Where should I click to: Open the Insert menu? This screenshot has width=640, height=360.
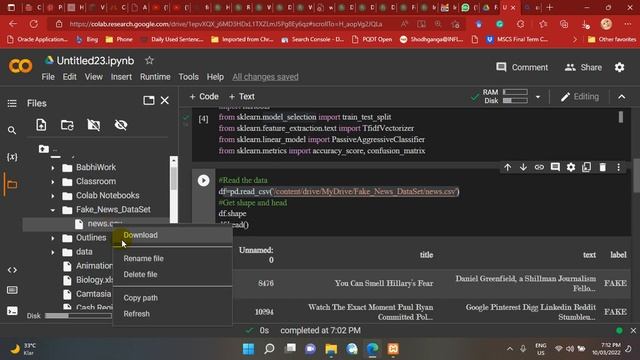click(x=121, y=77)
